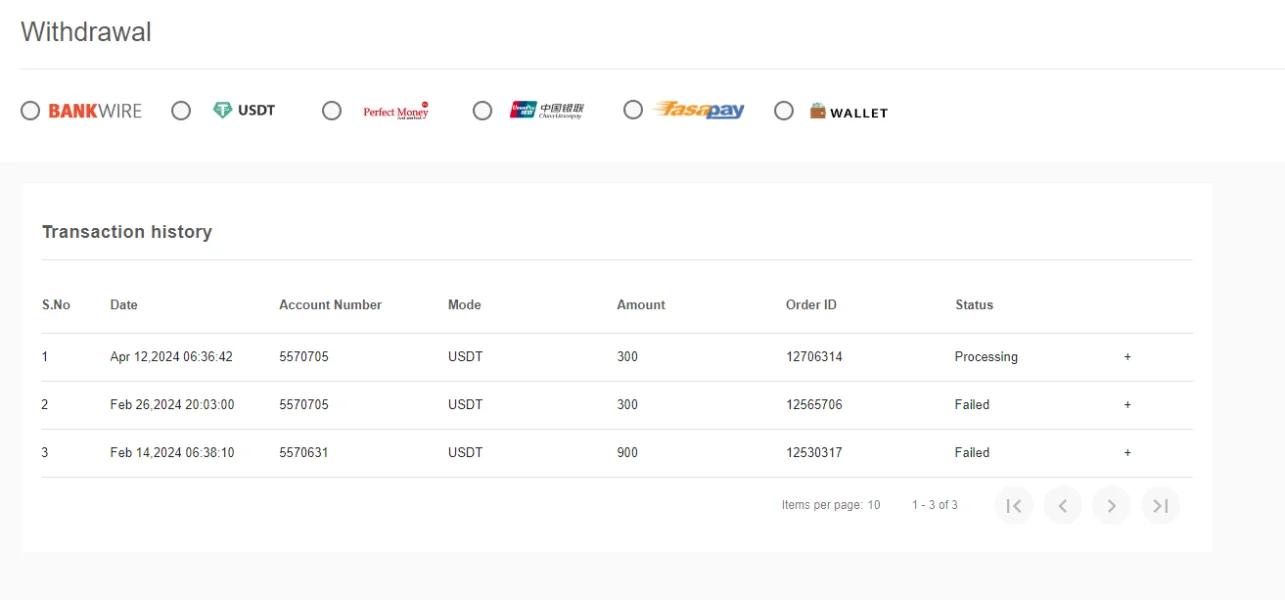
Task: Select the WALLET radio button
Action: (x=784, y=111)
